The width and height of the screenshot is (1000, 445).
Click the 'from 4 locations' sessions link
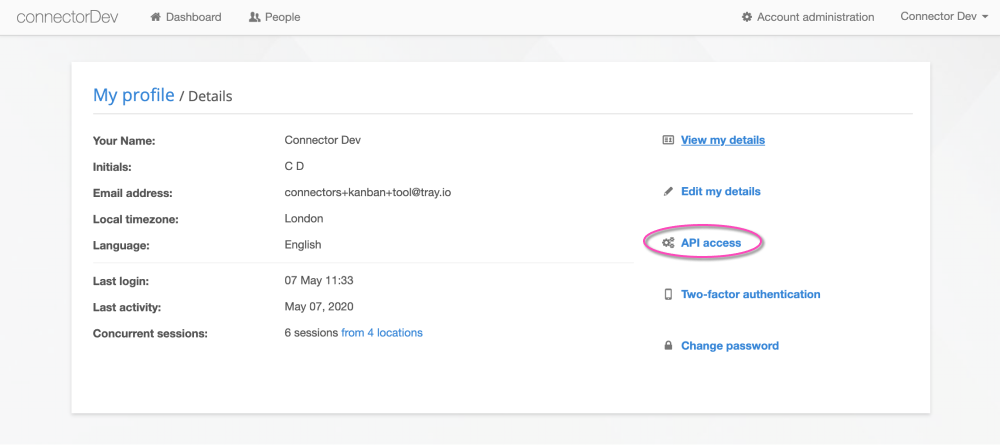[381, 333]
